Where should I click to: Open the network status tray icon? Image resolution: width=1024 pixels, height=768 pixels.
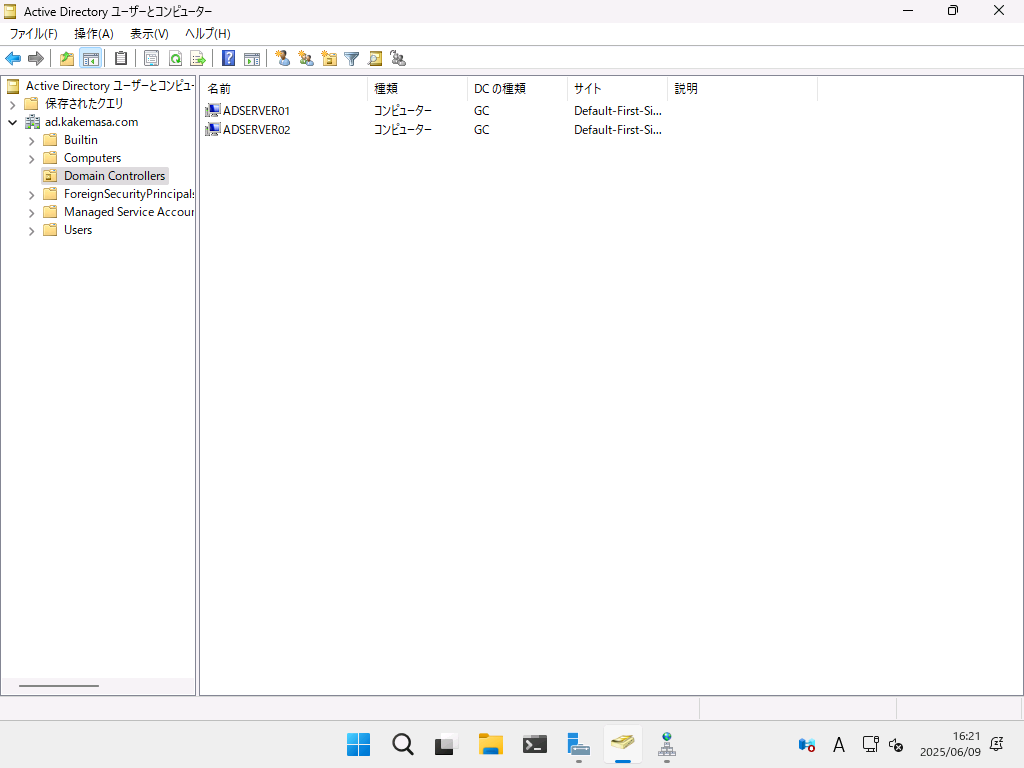pos(871,744)
